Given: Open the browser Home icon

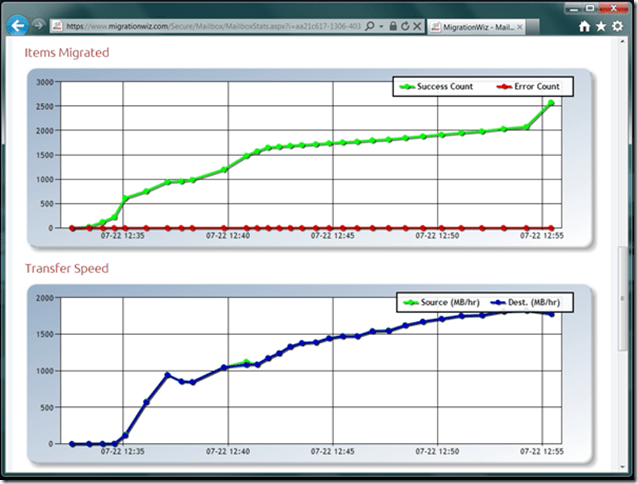Looking at the screenshot, I should [x=584, y=27].
